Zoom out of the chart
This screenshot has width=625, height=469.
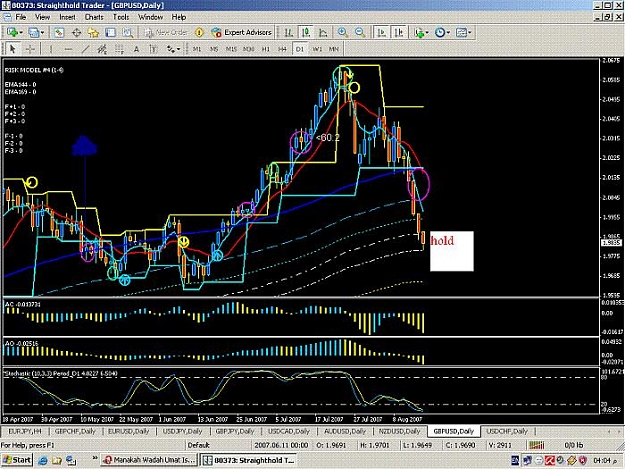point(360,33)
